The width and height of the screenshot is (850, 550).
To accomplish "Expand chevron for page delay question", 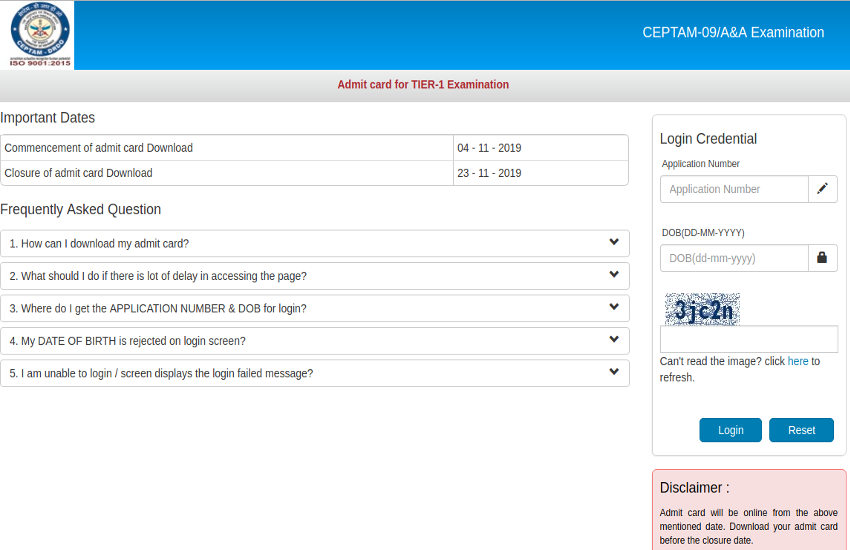I will click(x=614, y=275).
